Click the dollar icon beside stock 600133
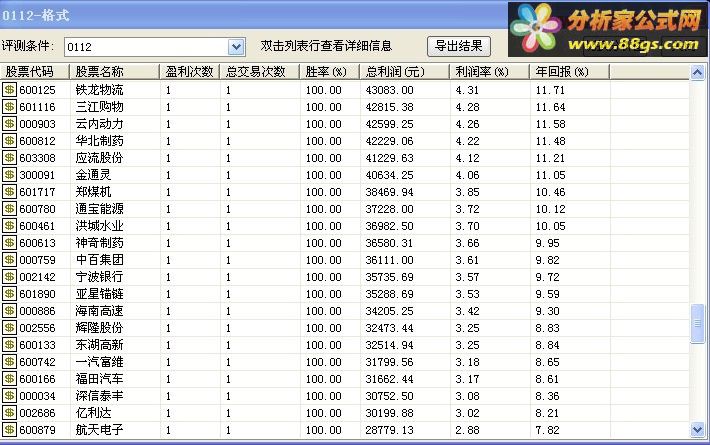Image resolution: width=710 pixels, height=445 pixels. (9, 345)
